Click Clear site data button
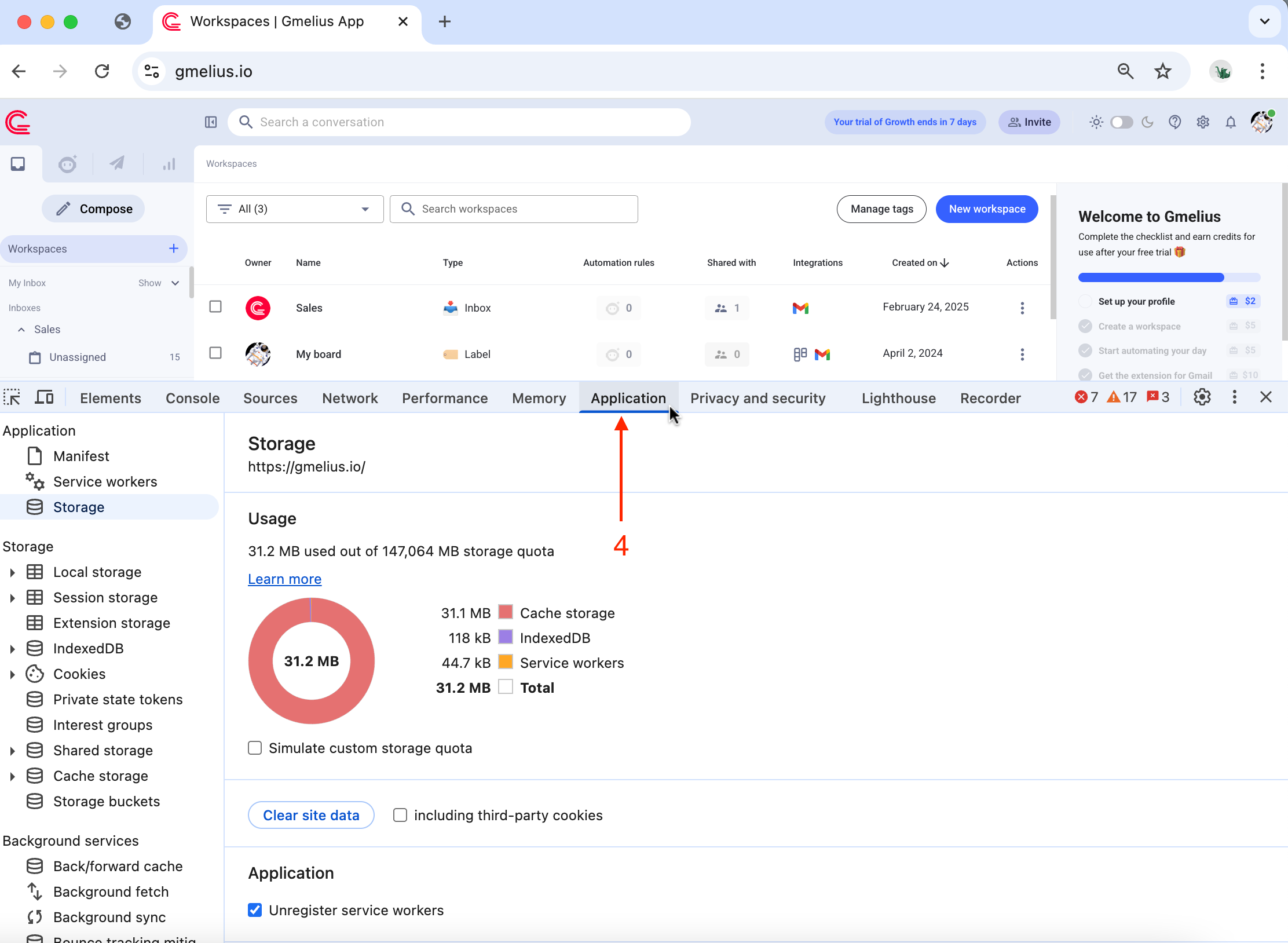This screenshot has width=1288, height=943. point(311,815)
